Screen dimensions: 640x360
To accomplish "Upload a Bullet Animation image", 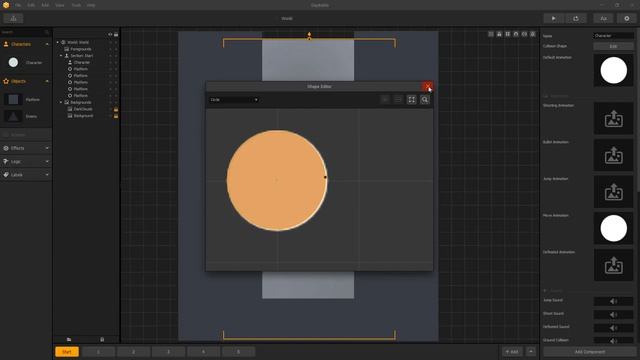I will tap(613, 155).
